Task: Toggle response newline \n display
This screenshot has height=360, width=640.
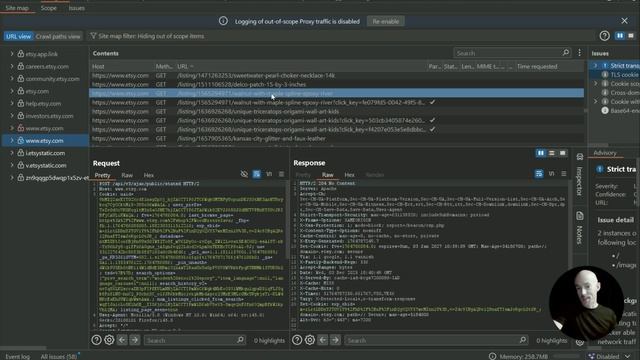Action: coord(551,173)
